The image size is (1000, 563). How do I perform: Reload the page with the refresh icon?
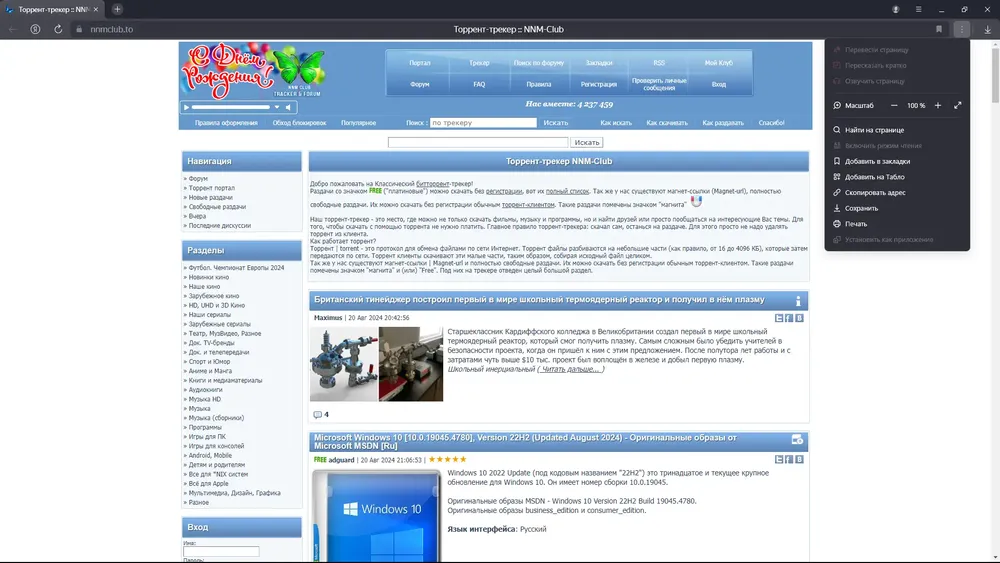(x=58, y=29)
